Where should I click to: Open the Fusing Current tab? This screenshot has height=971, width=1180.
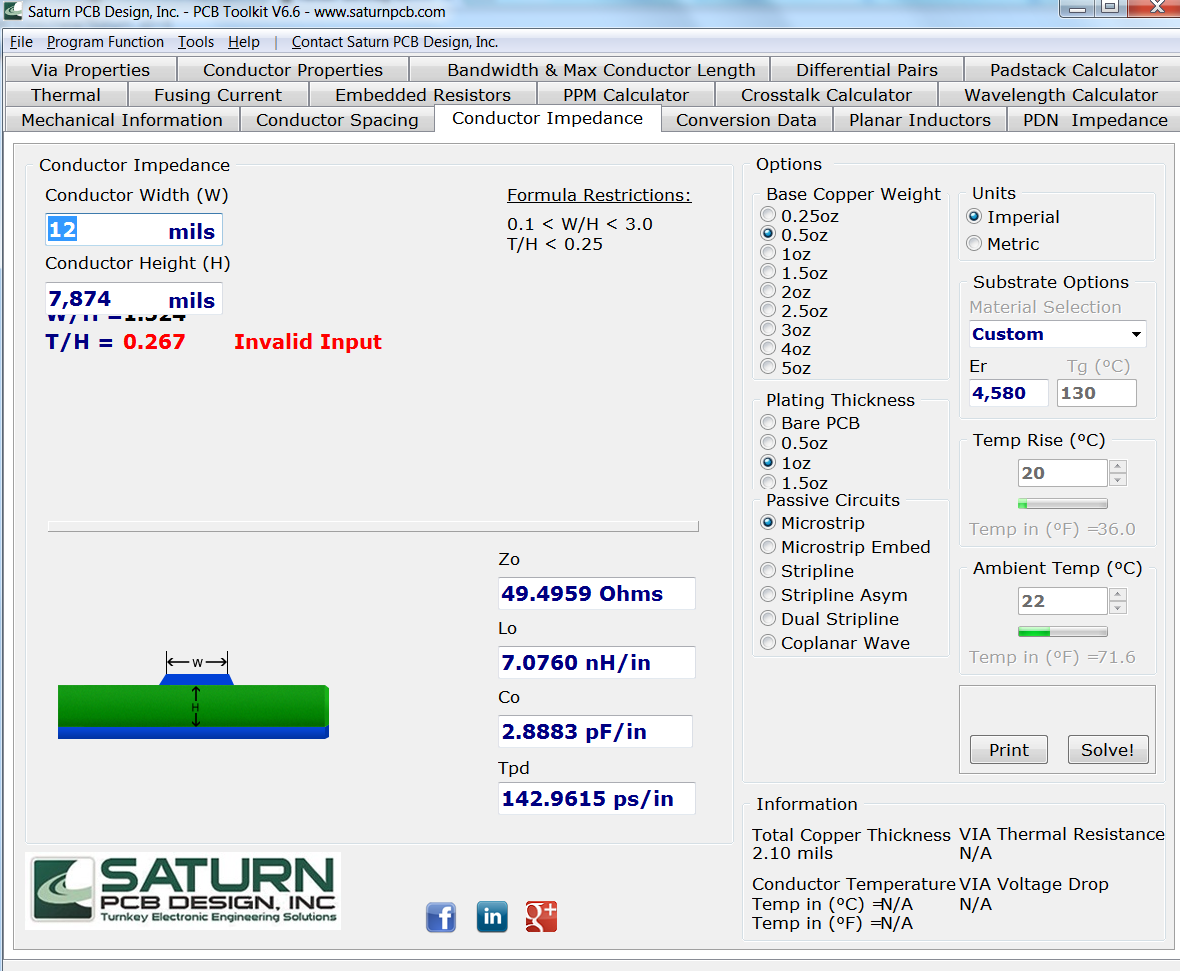[218, 95]
